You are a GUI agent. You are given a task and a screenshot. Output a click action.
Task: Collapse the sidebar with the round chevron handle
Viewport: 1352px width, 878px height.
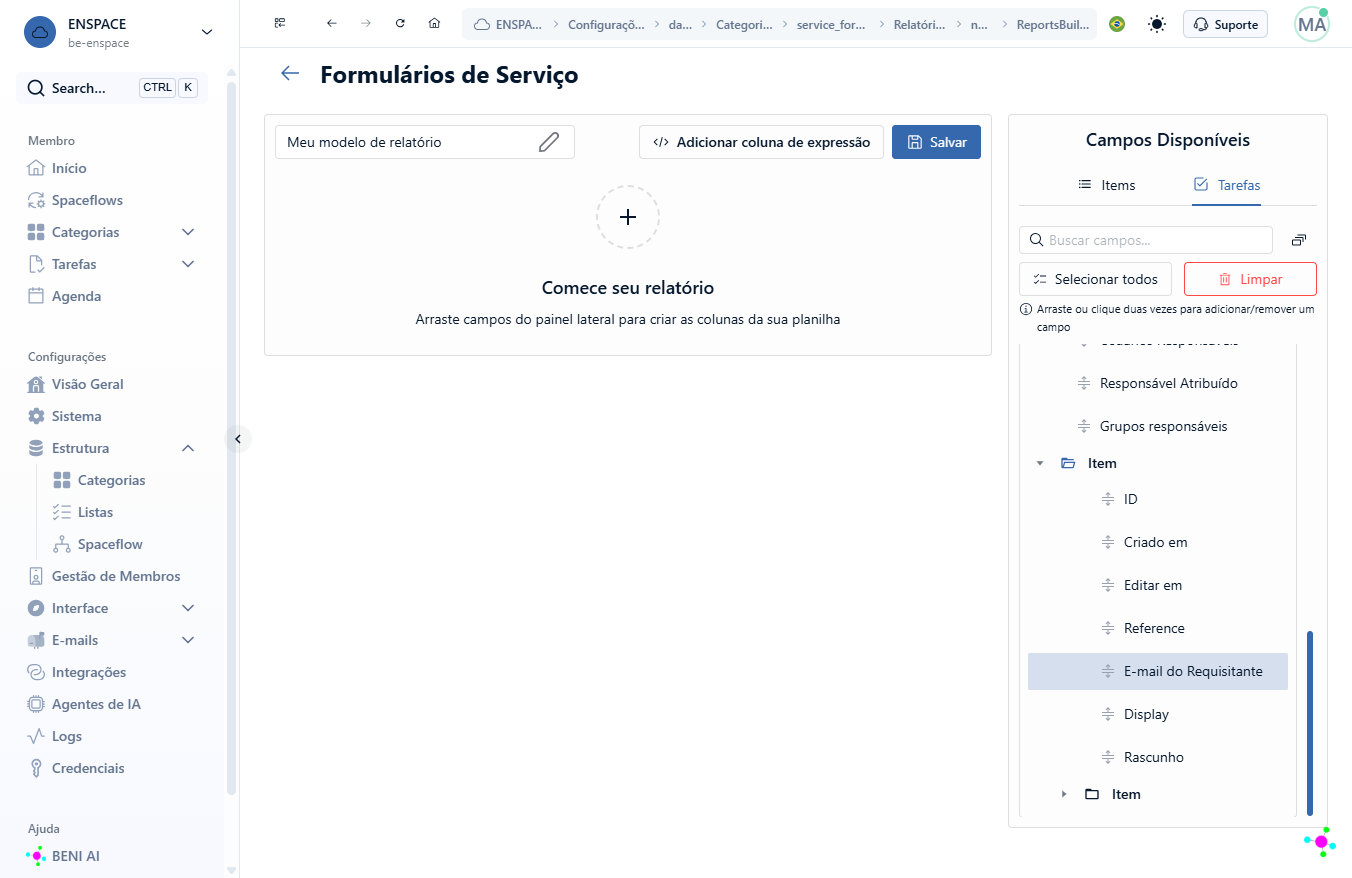tap(237, 438)
